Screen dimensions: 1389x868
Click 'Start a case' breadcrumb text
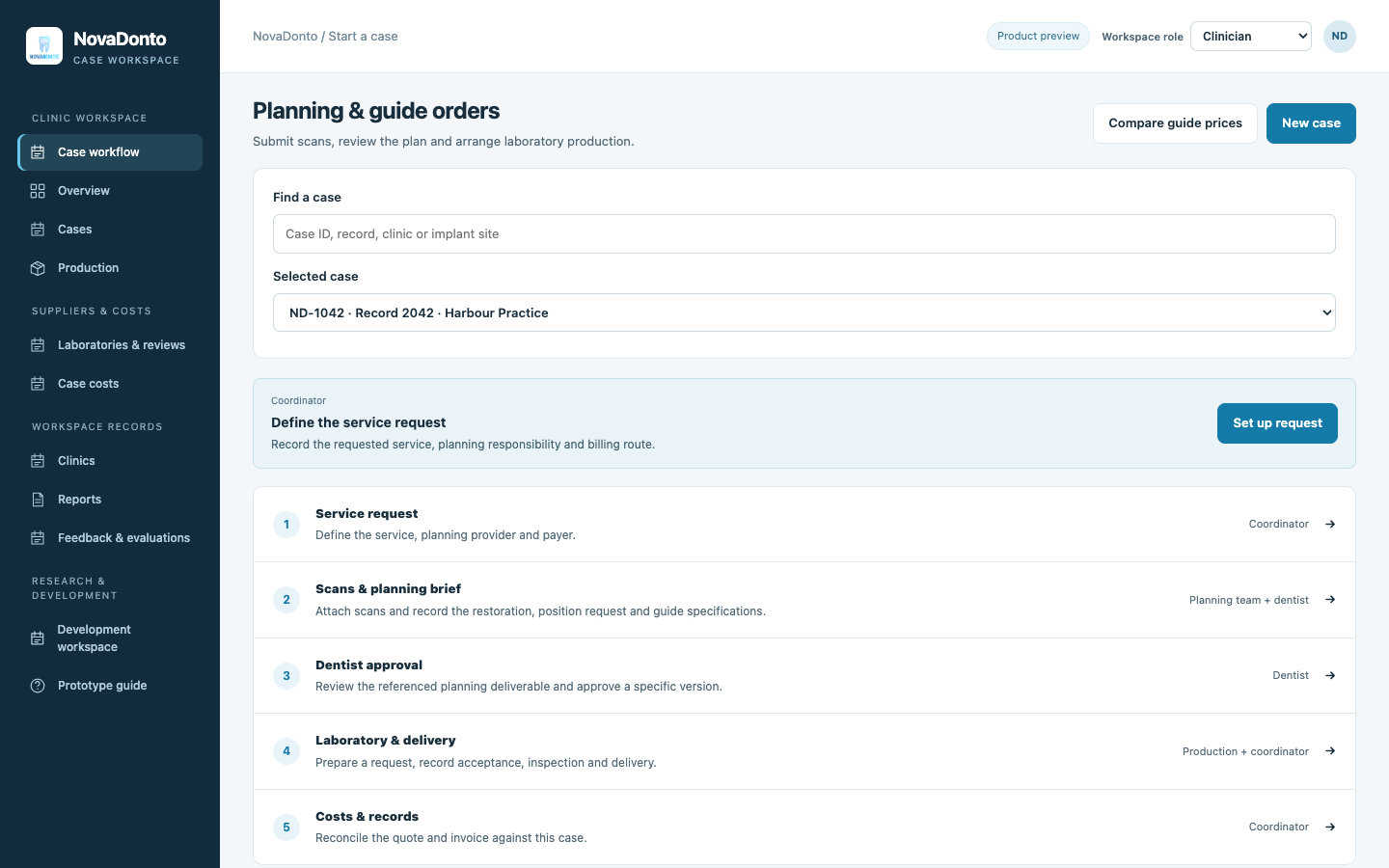pos(363,37)
